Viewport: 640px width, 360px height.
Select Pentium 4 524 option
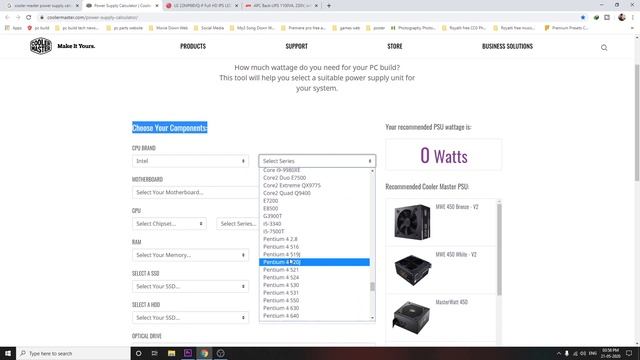[314, 277]
